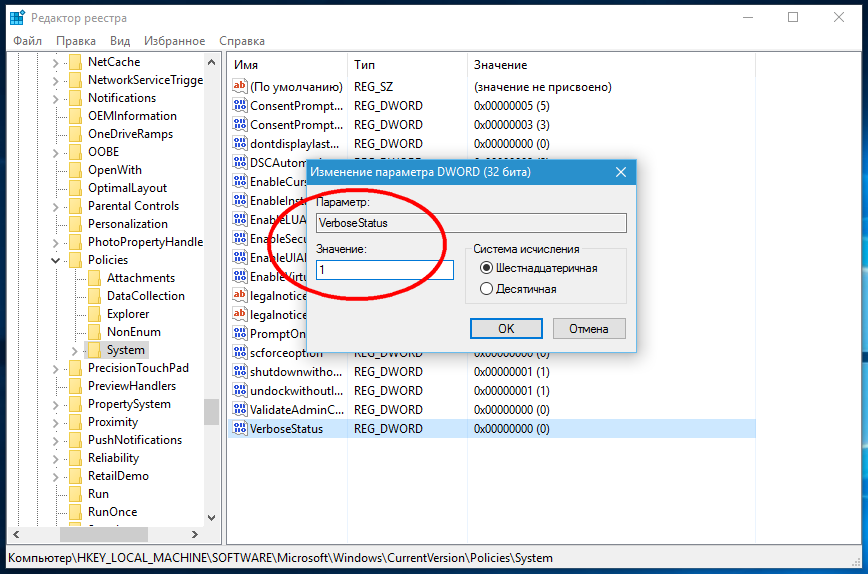Click the Registry Editor app icon in title bar
Viewport: 868px width, 574px height.
(17, 18)
